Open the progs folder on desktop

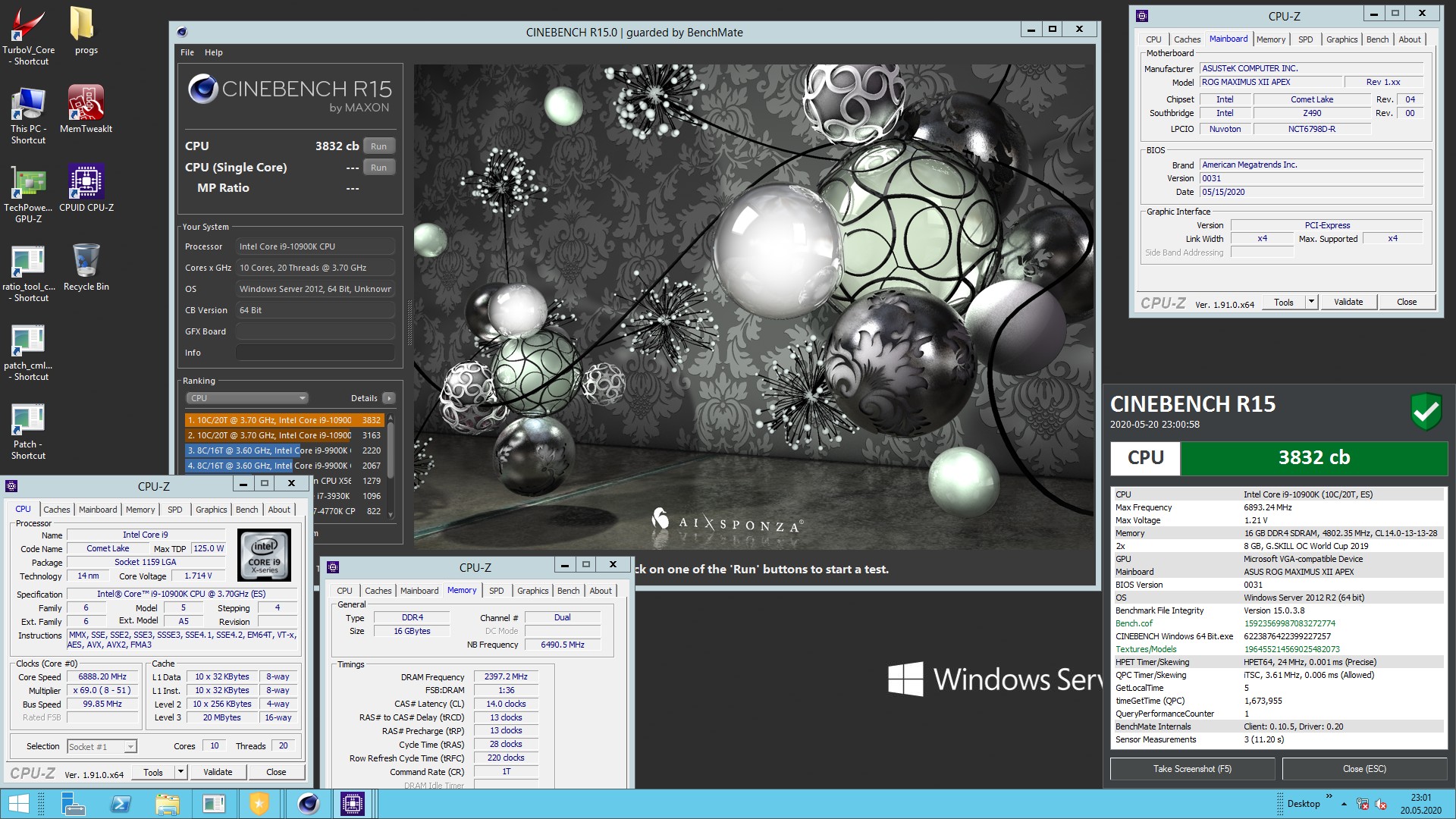(86, 30)
